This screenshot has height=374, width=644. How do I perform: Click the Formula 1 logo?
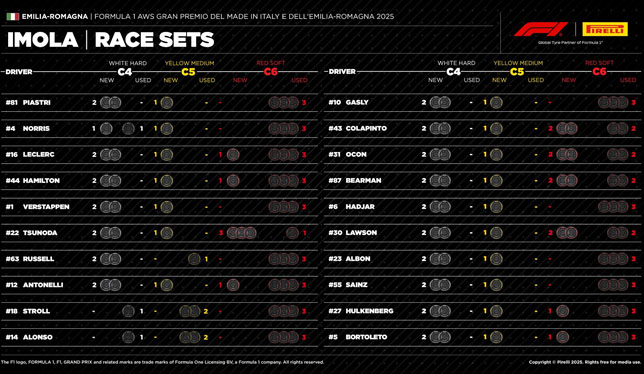pos(541,29)
